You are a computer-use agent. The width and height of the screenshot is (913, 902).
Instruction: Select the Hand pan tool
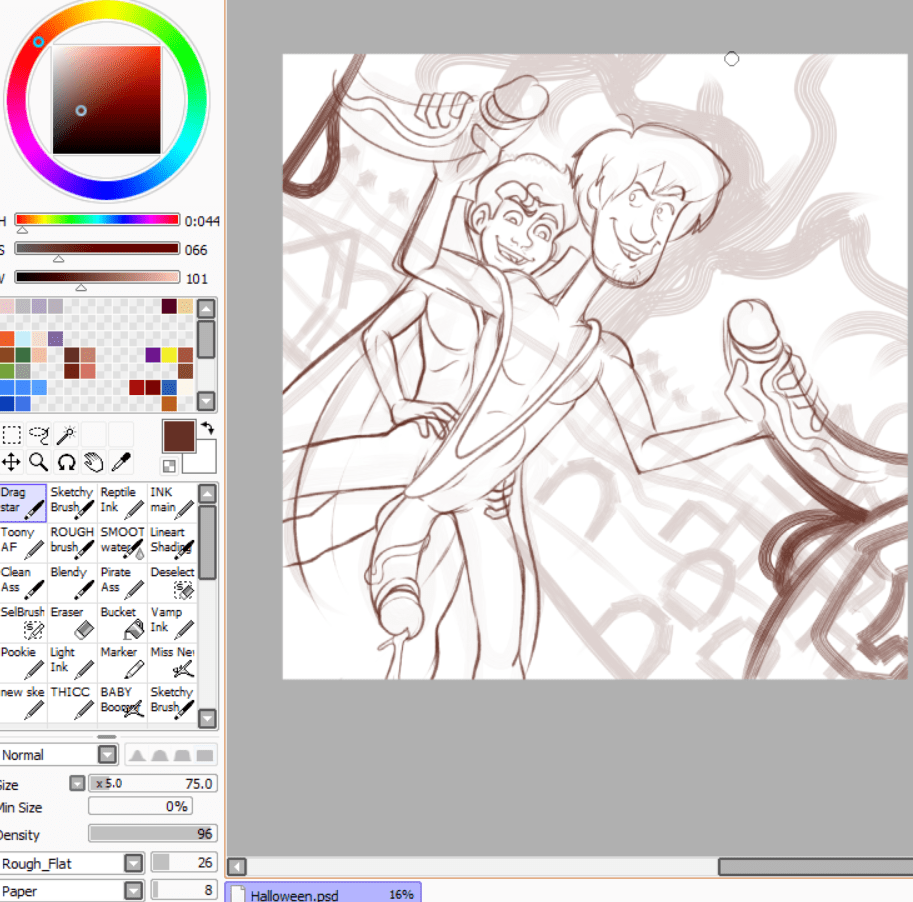[x=93, y=462]
